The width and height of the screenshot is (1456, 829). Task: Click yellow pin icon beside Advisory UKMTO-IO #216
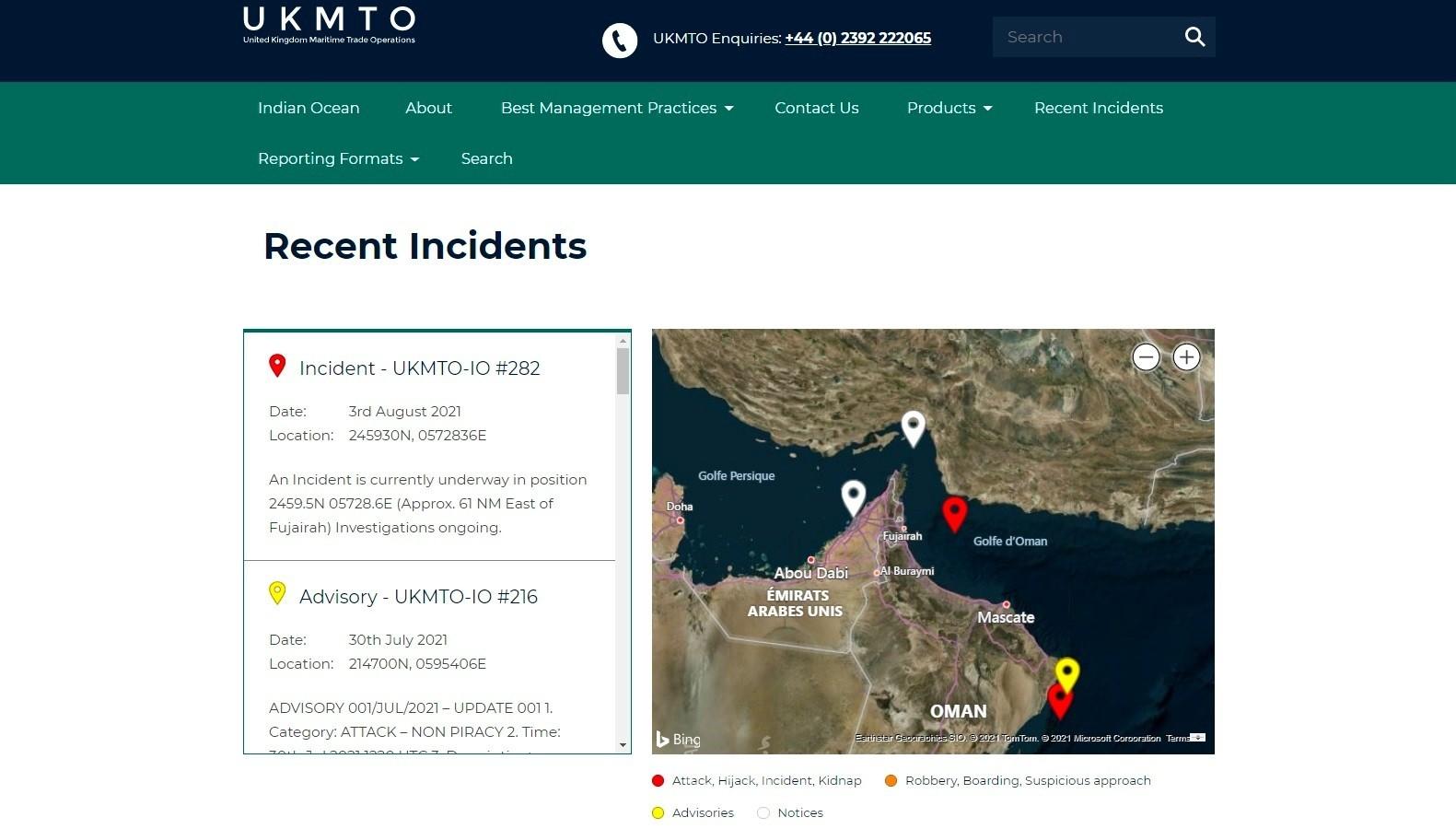coord(277,593)
